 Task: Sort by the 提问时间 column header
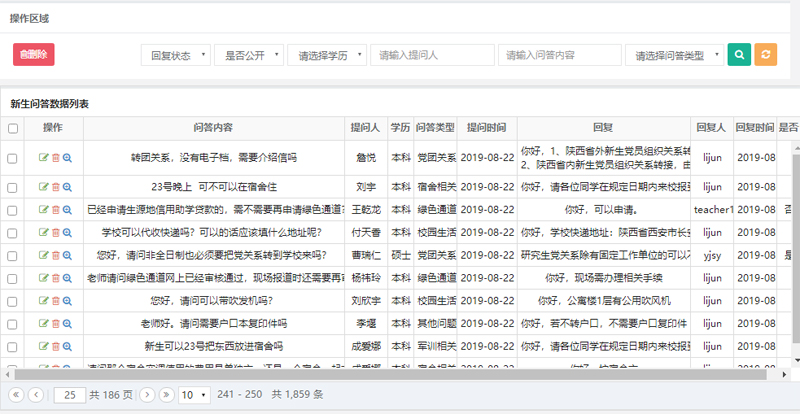coord(487,128)
